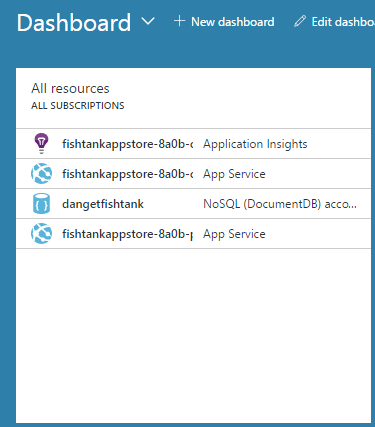Select the Edit dashboard command
Image resolution: width=375 pixels, height=427 pixels.
tap(334, 22)
